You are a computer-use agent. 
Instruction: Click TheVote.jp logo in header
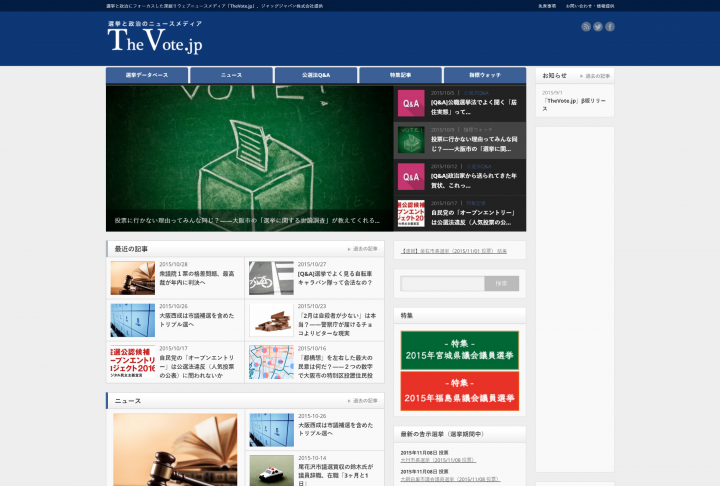[155, 40]
